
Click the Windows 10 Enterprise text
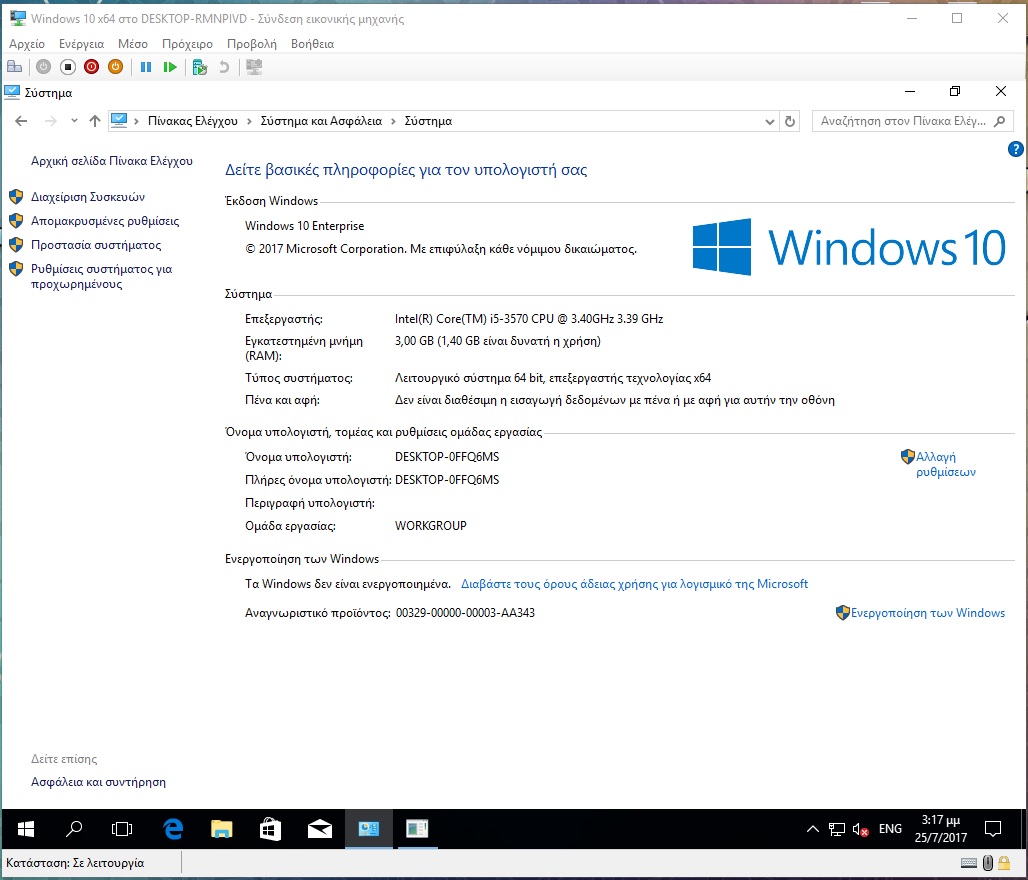pos(304,226)
